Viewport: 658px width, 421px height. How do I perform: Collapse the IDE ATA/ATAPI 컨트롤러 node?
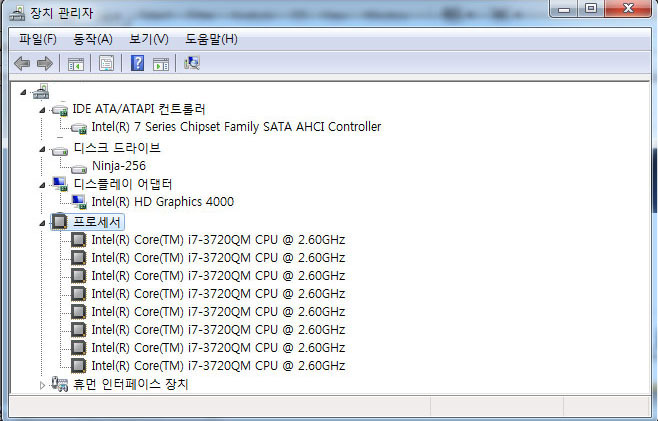pos(42,110)
